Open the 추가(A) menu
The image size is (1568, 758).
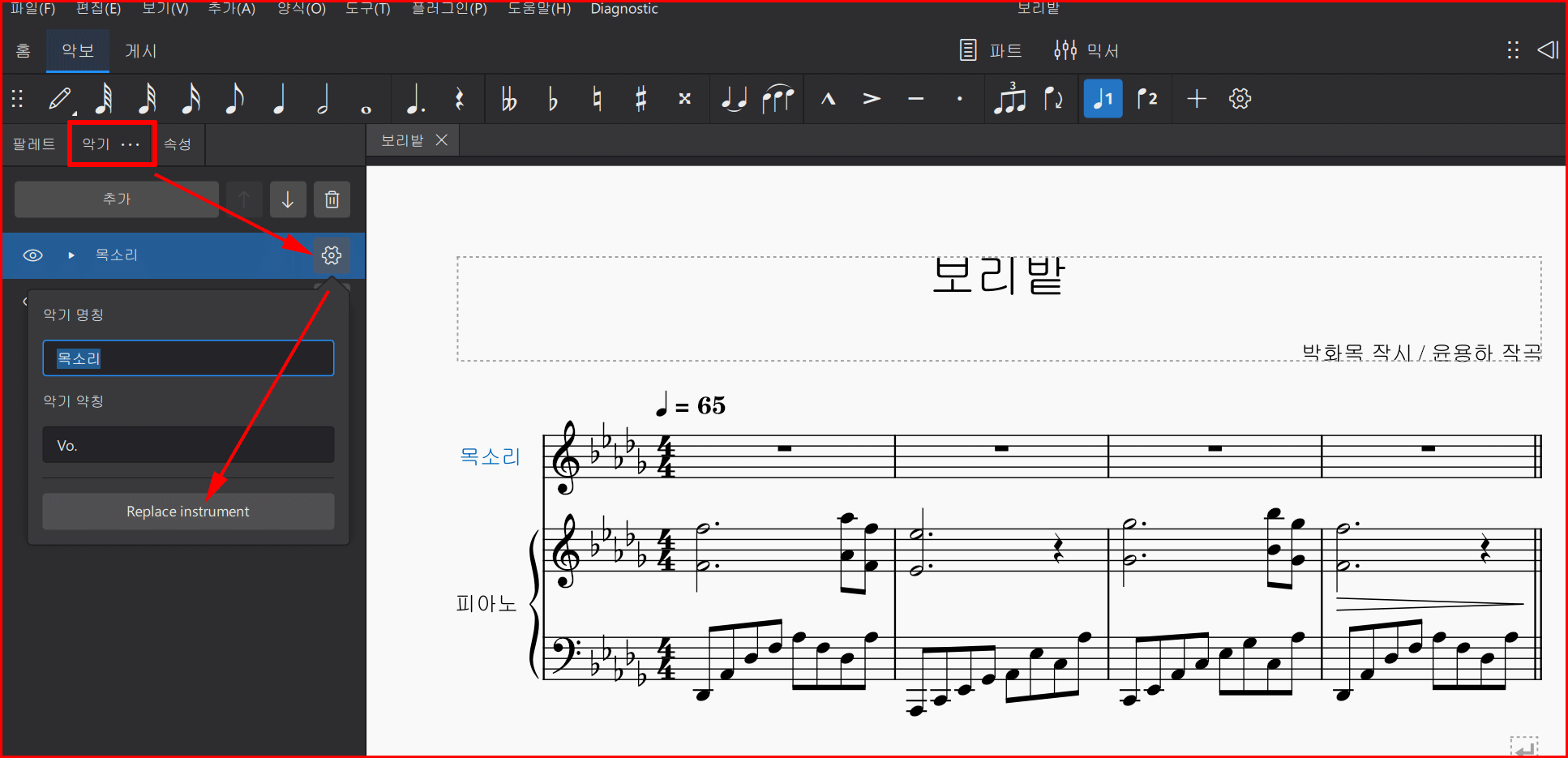click(x=232, y=9)
